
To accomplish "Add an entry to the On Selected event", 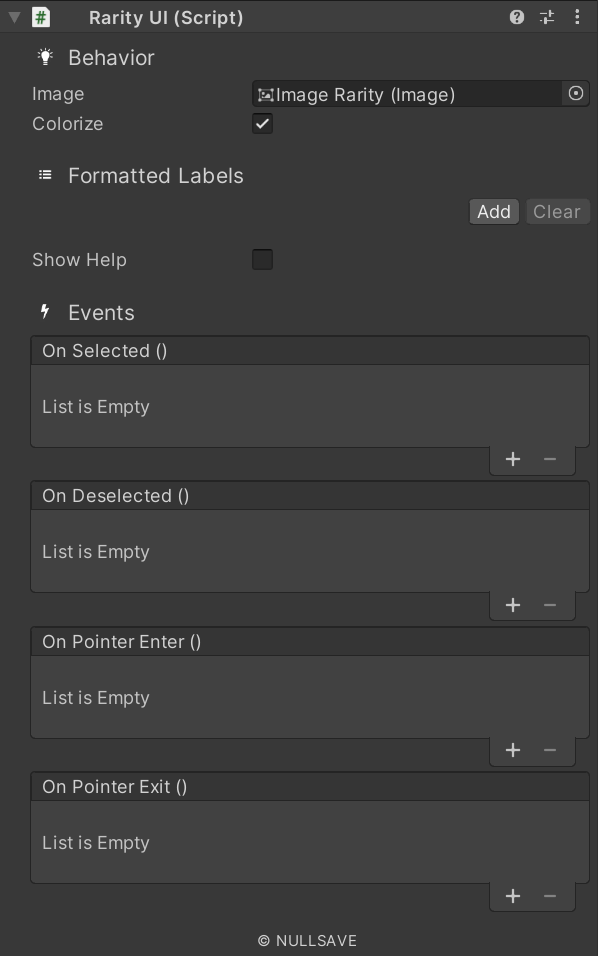I will (513, 459).
